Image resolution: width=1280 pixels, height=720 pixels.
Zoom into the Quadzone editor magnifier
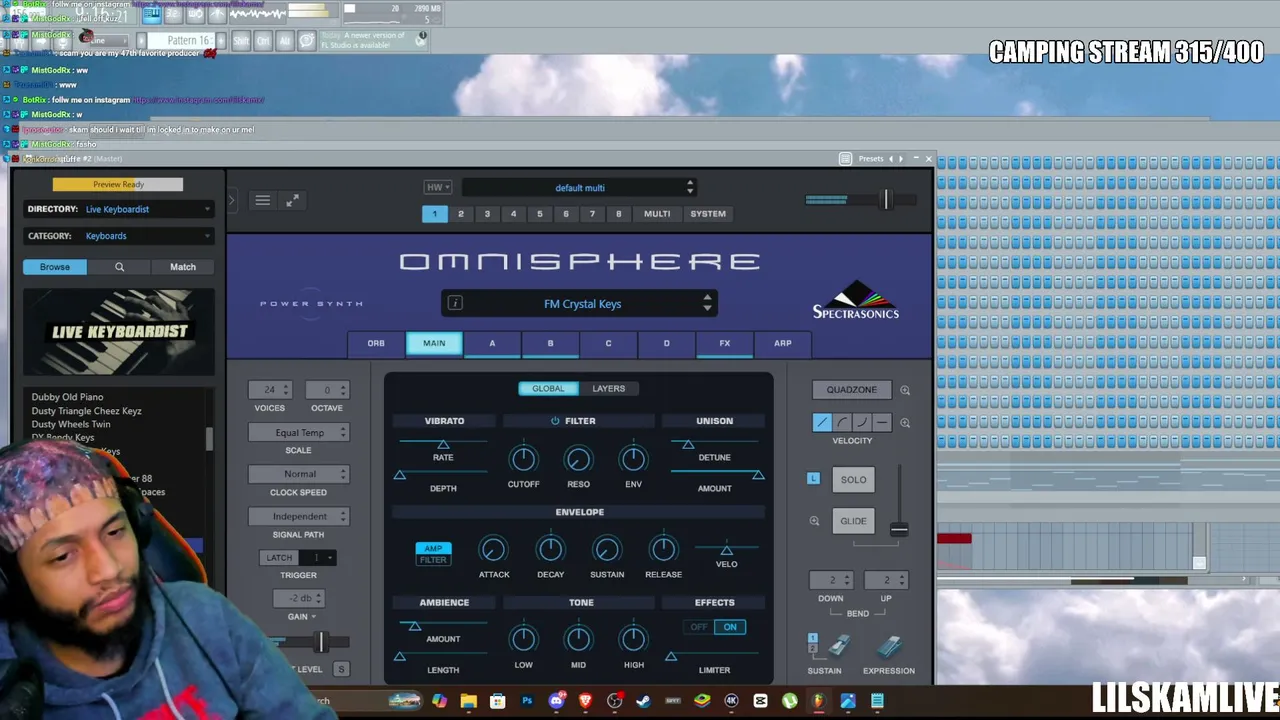pos(905,390)
